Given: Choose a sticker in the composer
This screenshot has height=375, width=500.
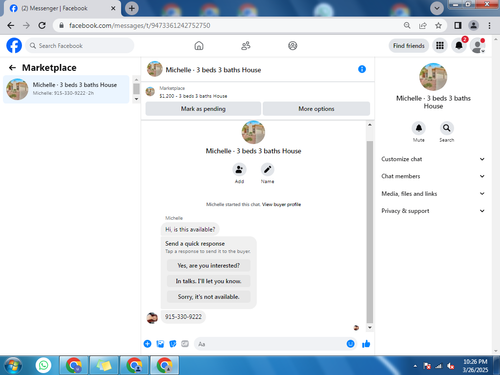Looking at the screenshot, I should [173, 344].
